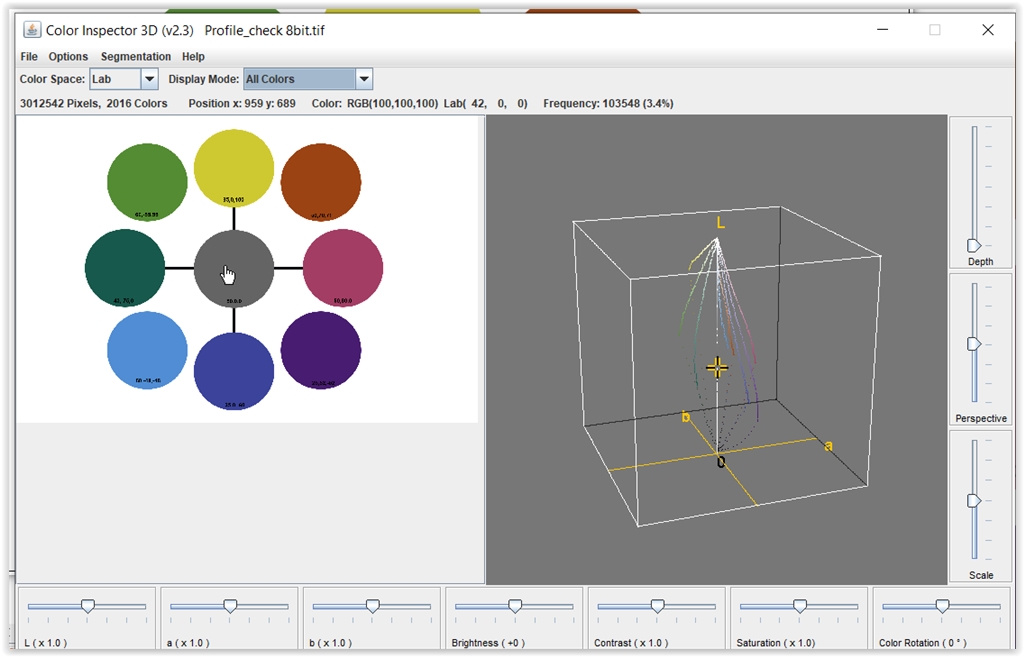The image size is (1024, 657).
Task: Open the Help menu
Action: coord(193,57)
